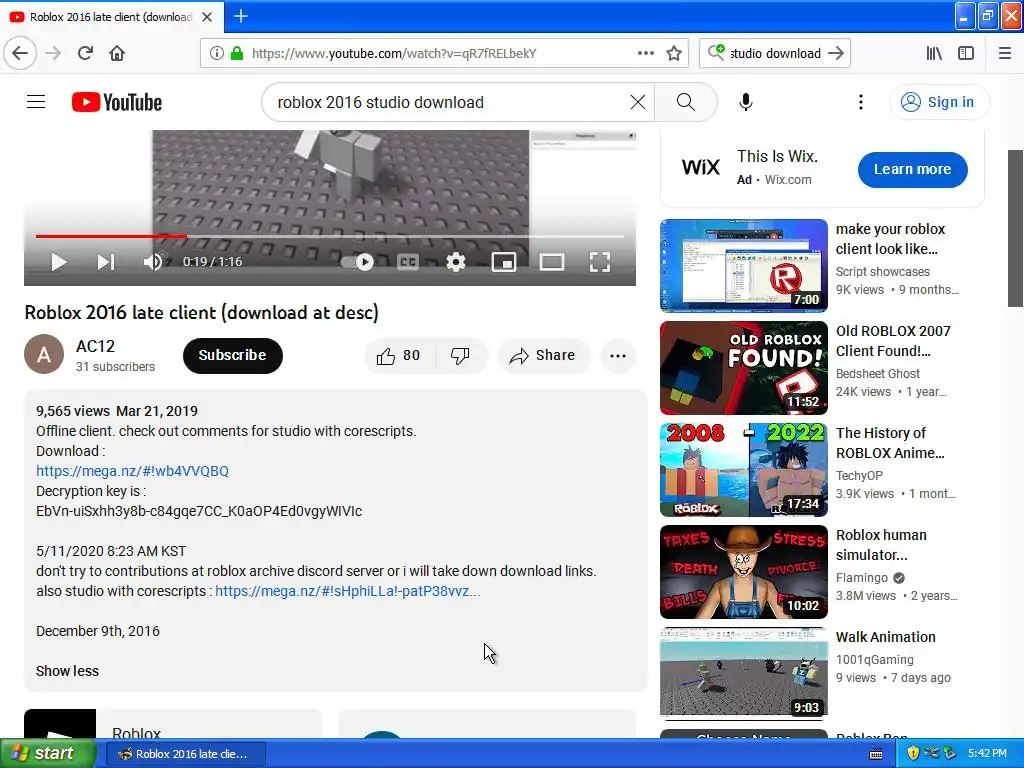Open the Flamingo channel name

click(861, 577)
